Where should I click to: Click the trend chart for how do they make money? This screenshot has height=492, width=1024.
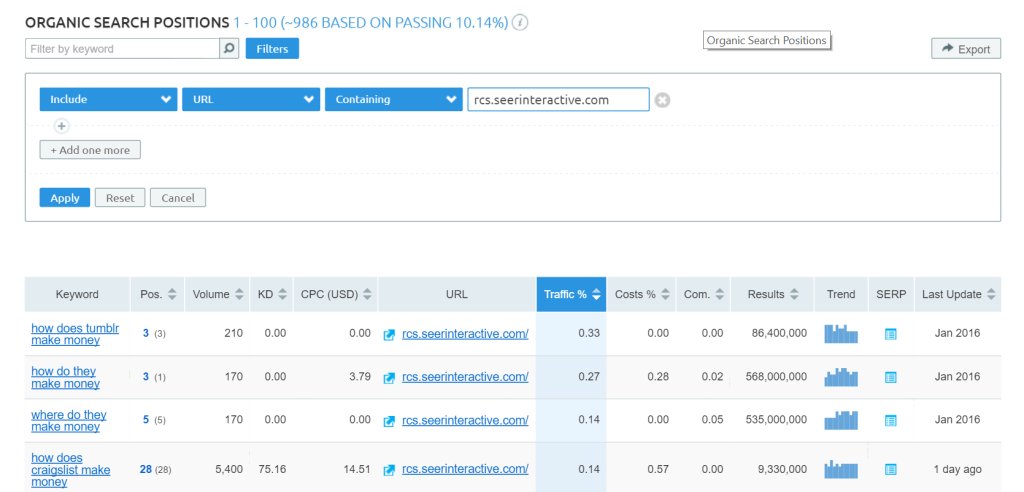point(841,377)
